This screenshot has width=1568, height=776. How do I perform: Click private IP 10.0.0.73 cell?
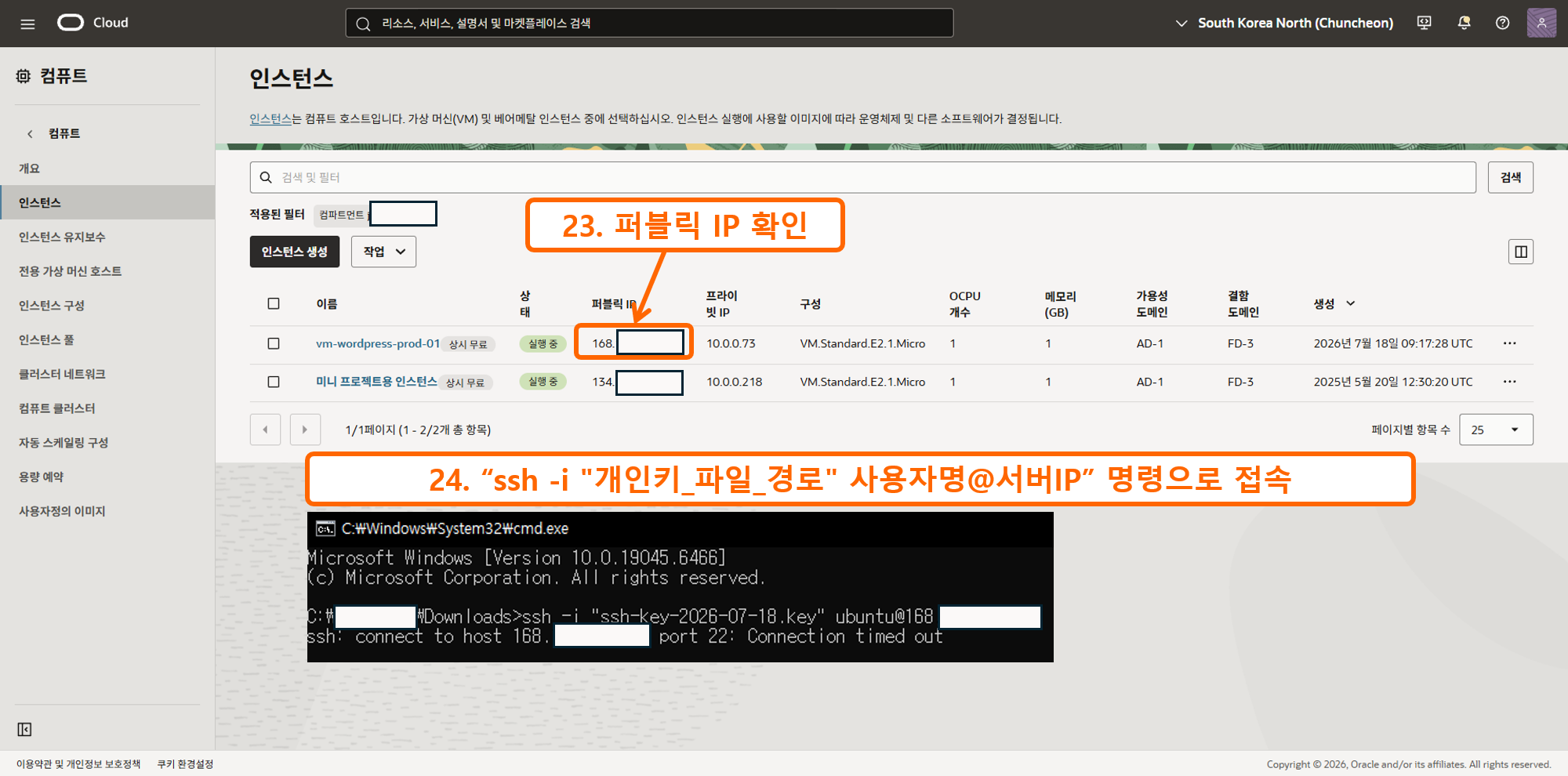pos(731,343)
